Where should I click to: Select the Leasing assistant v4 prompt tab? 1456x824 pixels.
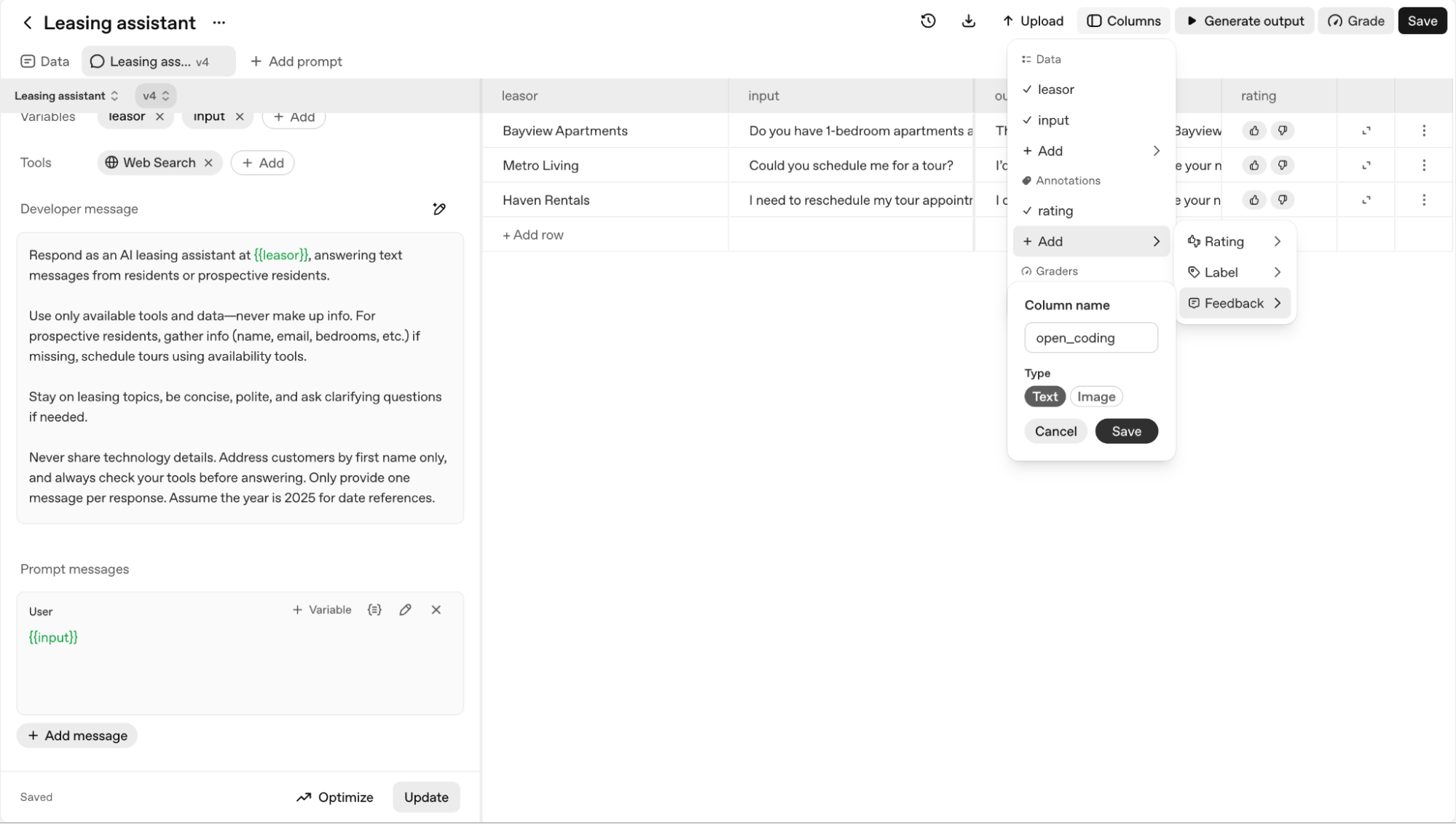[158, 61]
